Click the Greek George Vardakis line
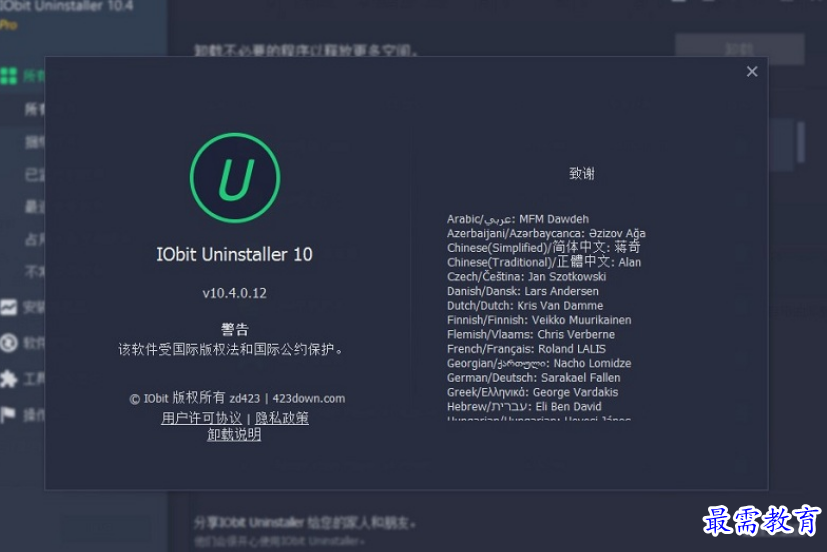The height and width of the screenshot is (552, 827). coord(532,392)
